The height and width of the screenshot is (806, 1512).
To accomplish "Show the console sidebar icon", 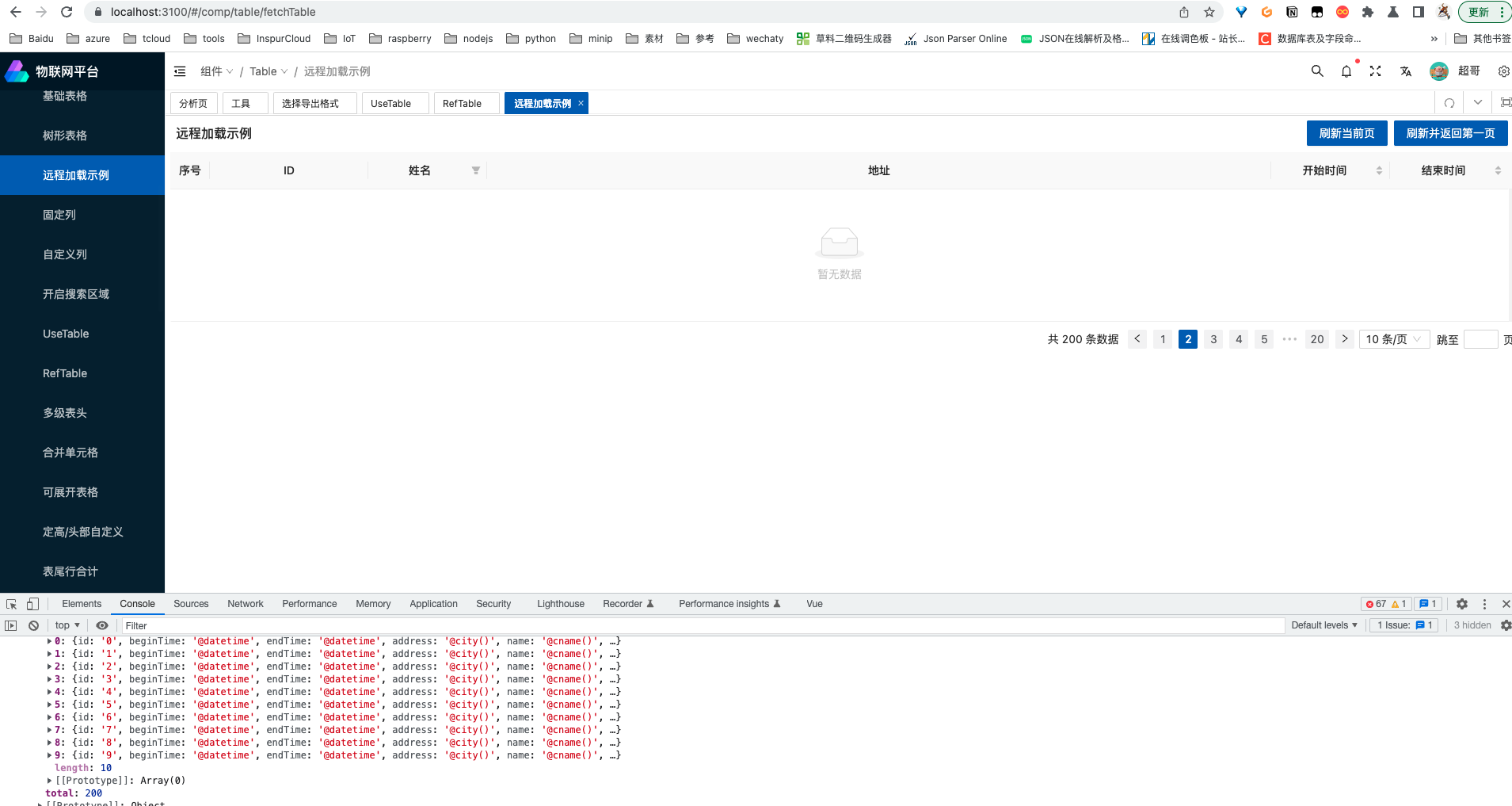I will click(10, 625).
